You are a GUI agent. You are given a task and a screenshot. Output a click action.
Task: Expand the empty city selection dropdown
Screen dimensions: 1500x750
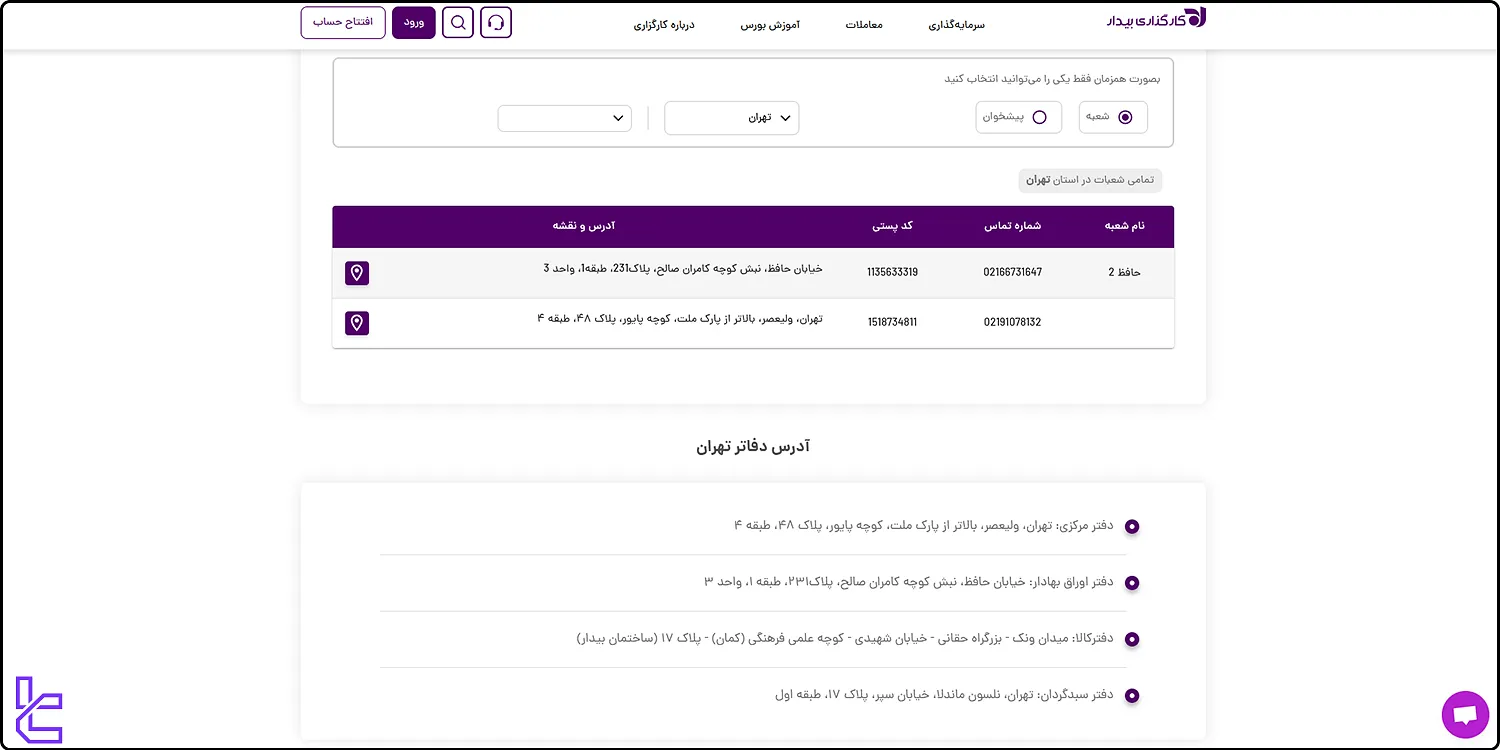coord(564,118)
